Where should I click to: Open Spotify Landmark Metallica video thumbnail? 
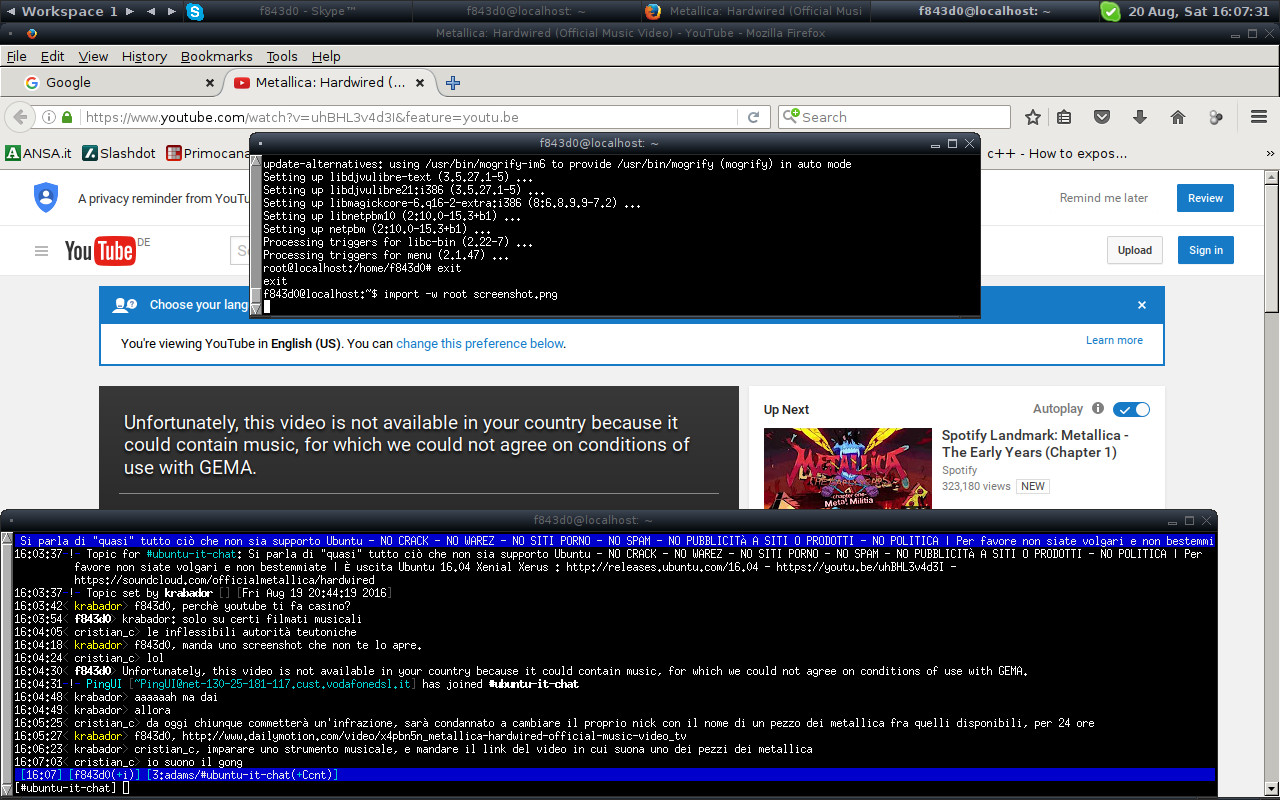(x=848, y=468)
